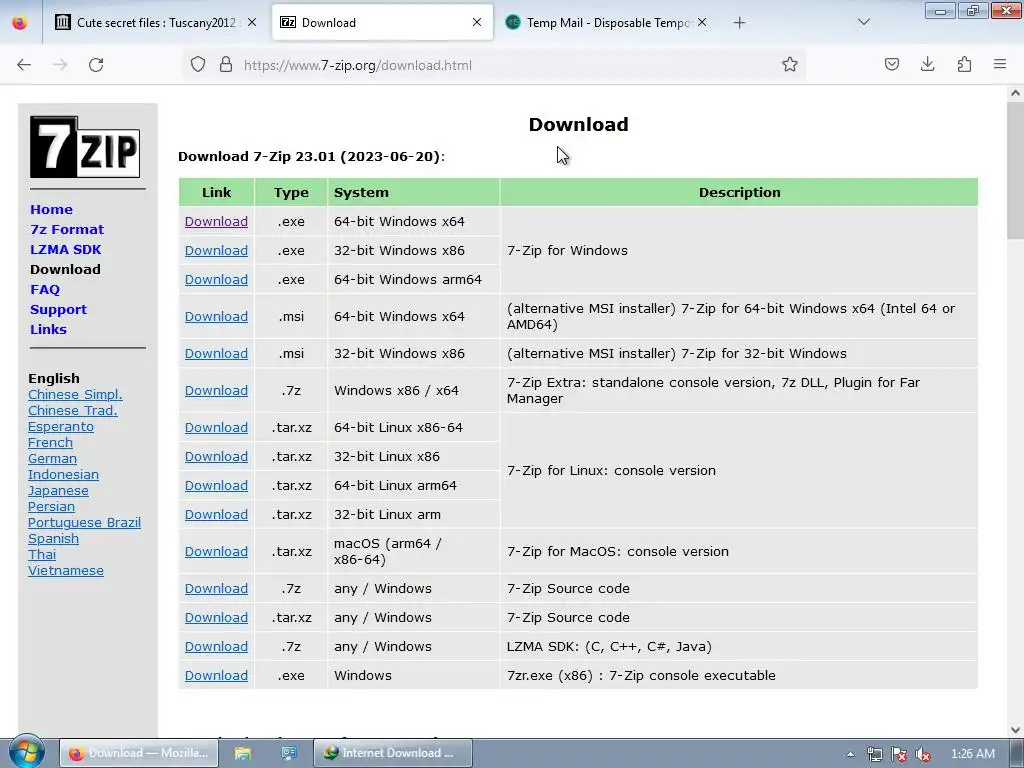Image resolution: width=1024 pixels, height=768 pixels.
Task: Show hidden tray icons arrow
Action: [850, 754]
